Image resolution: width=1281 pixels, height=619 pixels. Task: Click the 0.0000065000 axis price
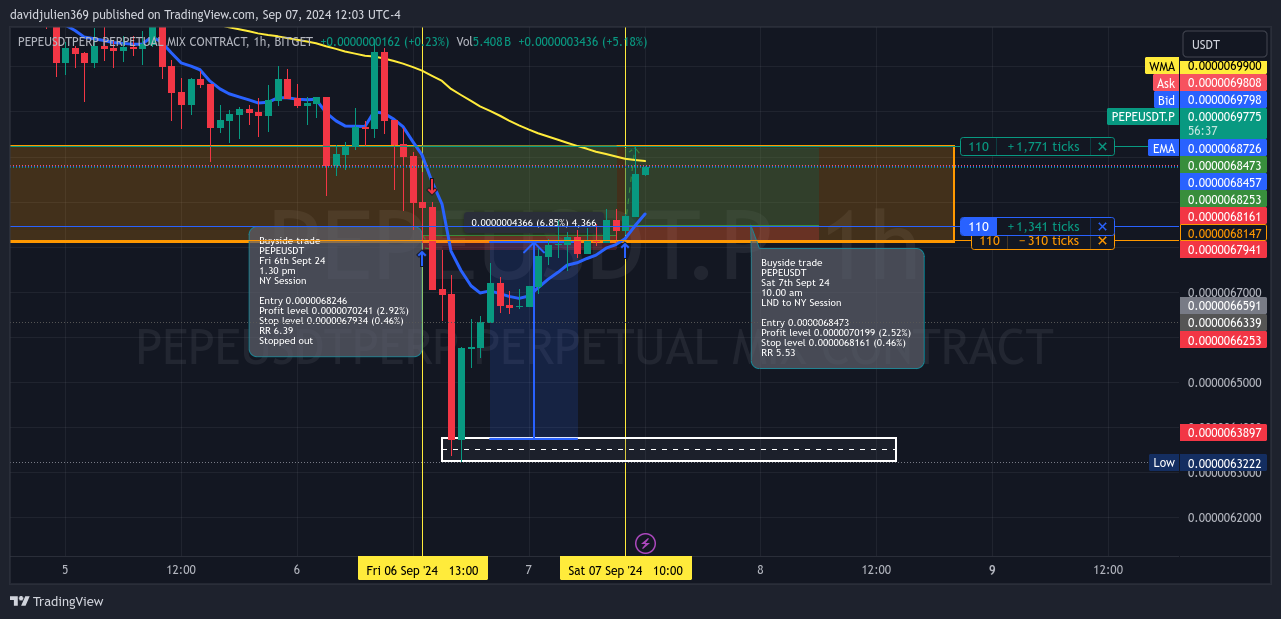click(1225, 383)
